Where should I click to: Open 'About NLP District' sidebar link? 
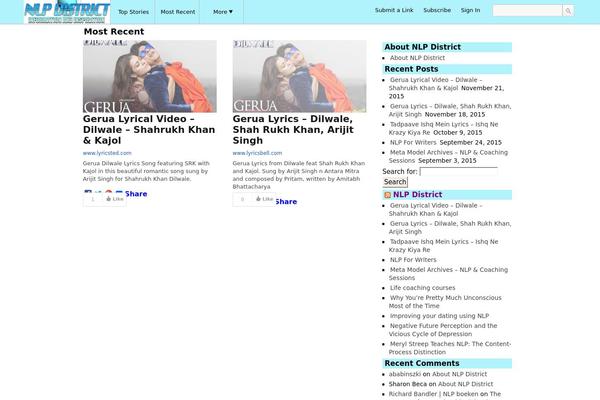[417, 58]
